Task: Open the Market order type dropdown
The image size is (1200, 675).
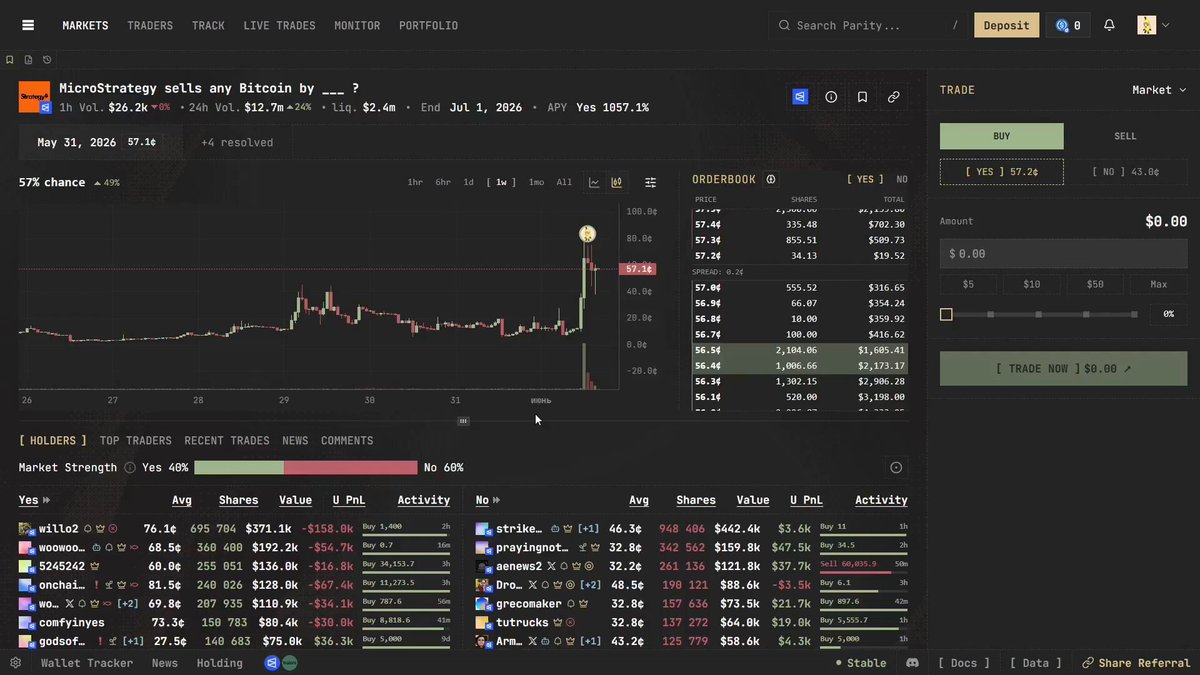Action: [1159, 90]
